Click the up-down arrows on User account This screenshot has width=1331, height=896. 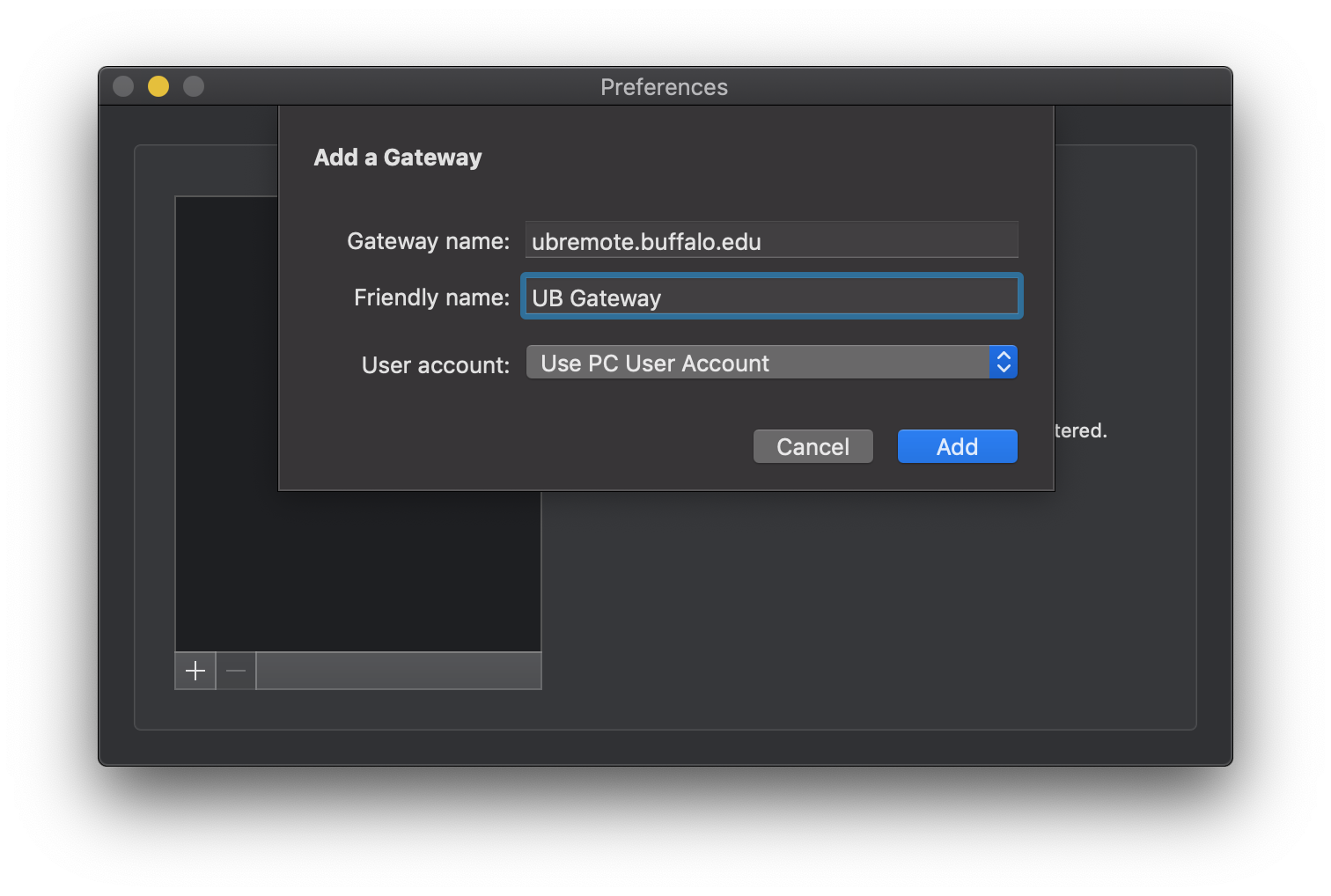tap(1003, 363)
